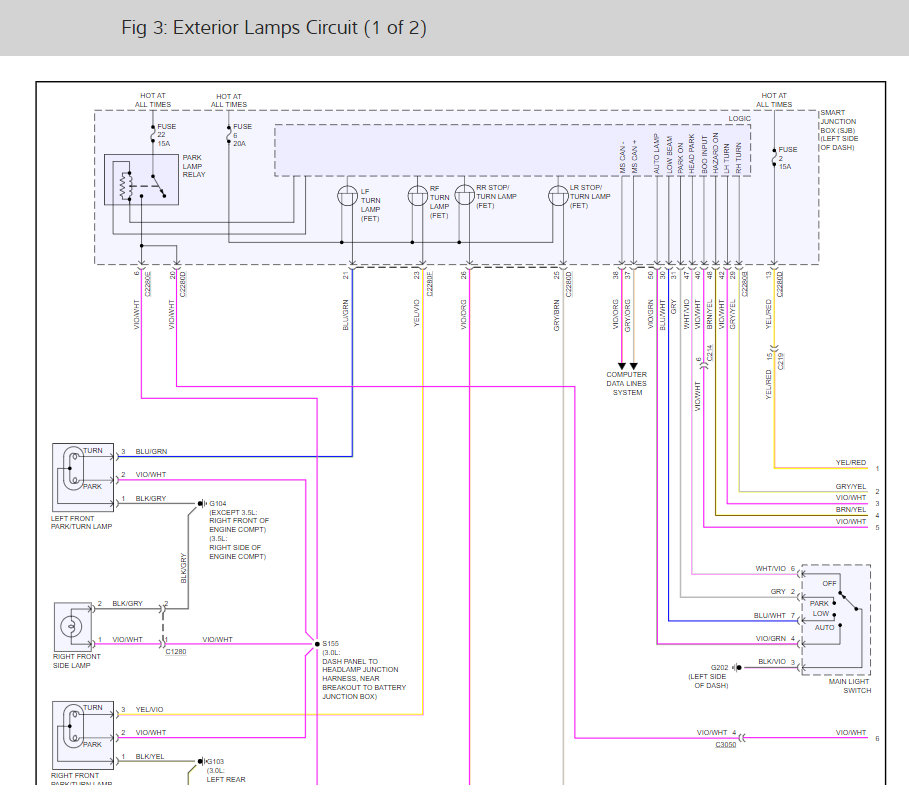The height and width of the screenshot is (811, 909).
Task: Click the OFF position in light switch
Action: [829, 583]
